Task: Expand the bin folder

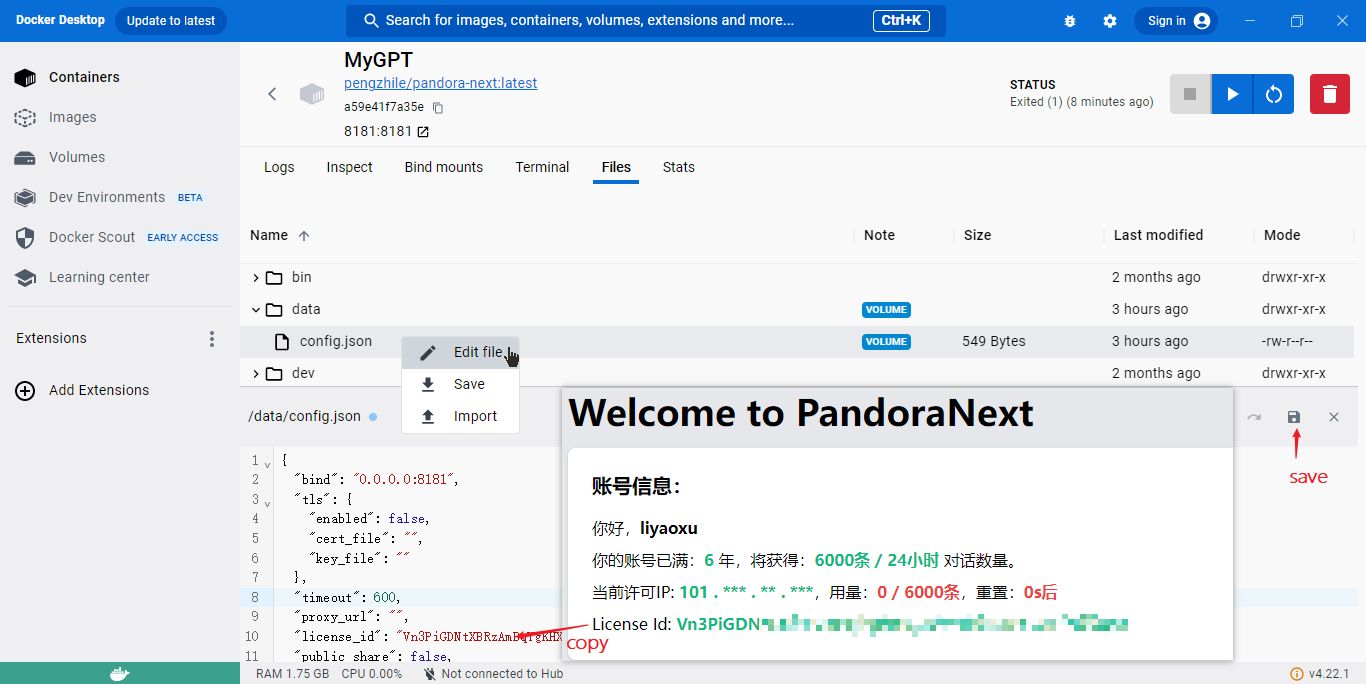Action: [x=256, y=278]
